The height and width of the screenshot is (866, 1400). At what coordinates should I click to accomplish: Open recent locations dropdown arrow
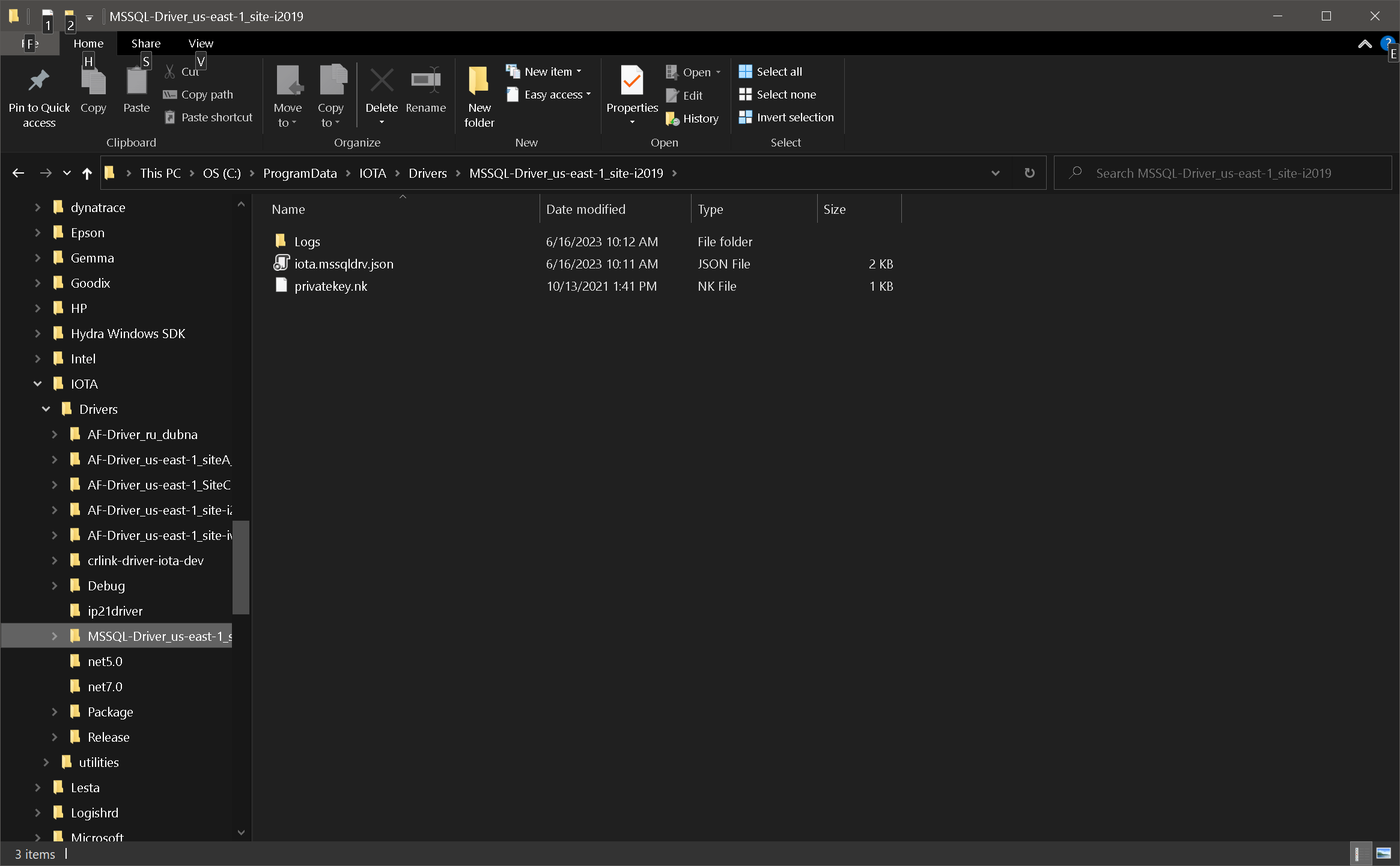[67, 173]
